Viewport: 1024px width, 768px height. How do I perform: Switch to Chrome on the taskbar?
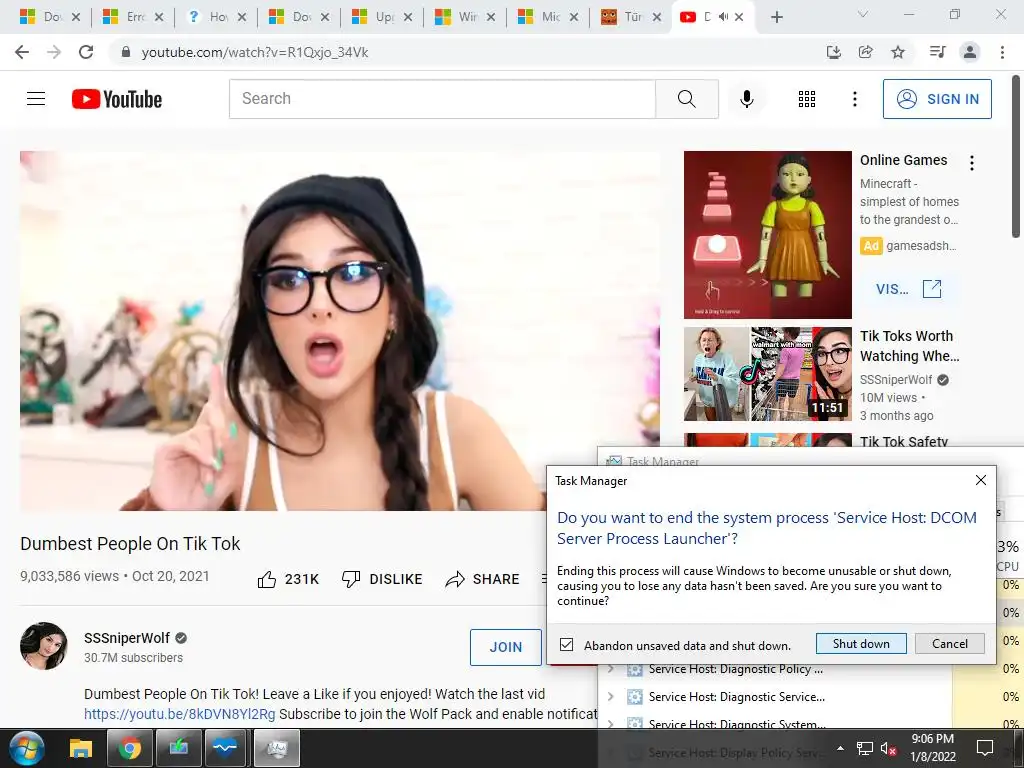(x=129, y=748)
